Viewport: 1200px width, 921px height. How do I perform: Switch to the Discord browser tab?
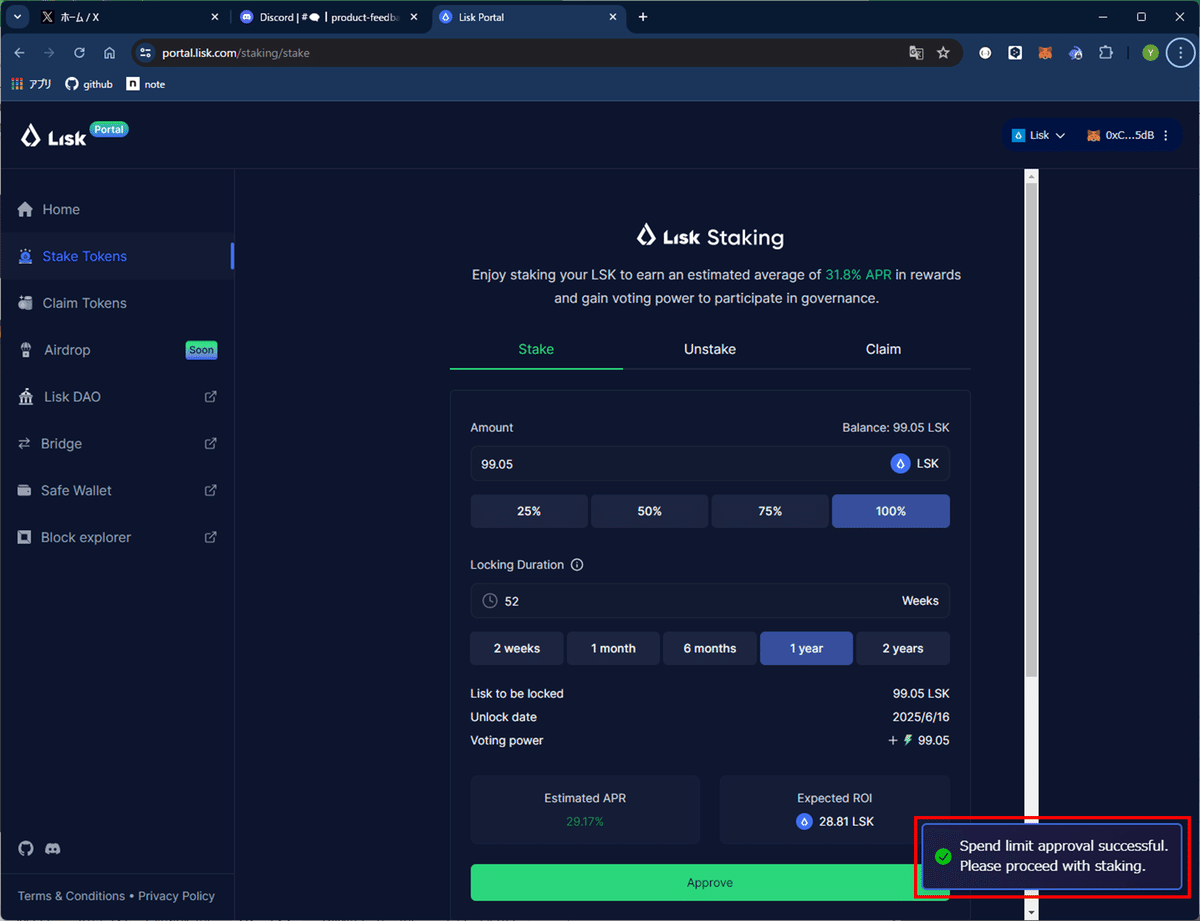tap(328, 17)
